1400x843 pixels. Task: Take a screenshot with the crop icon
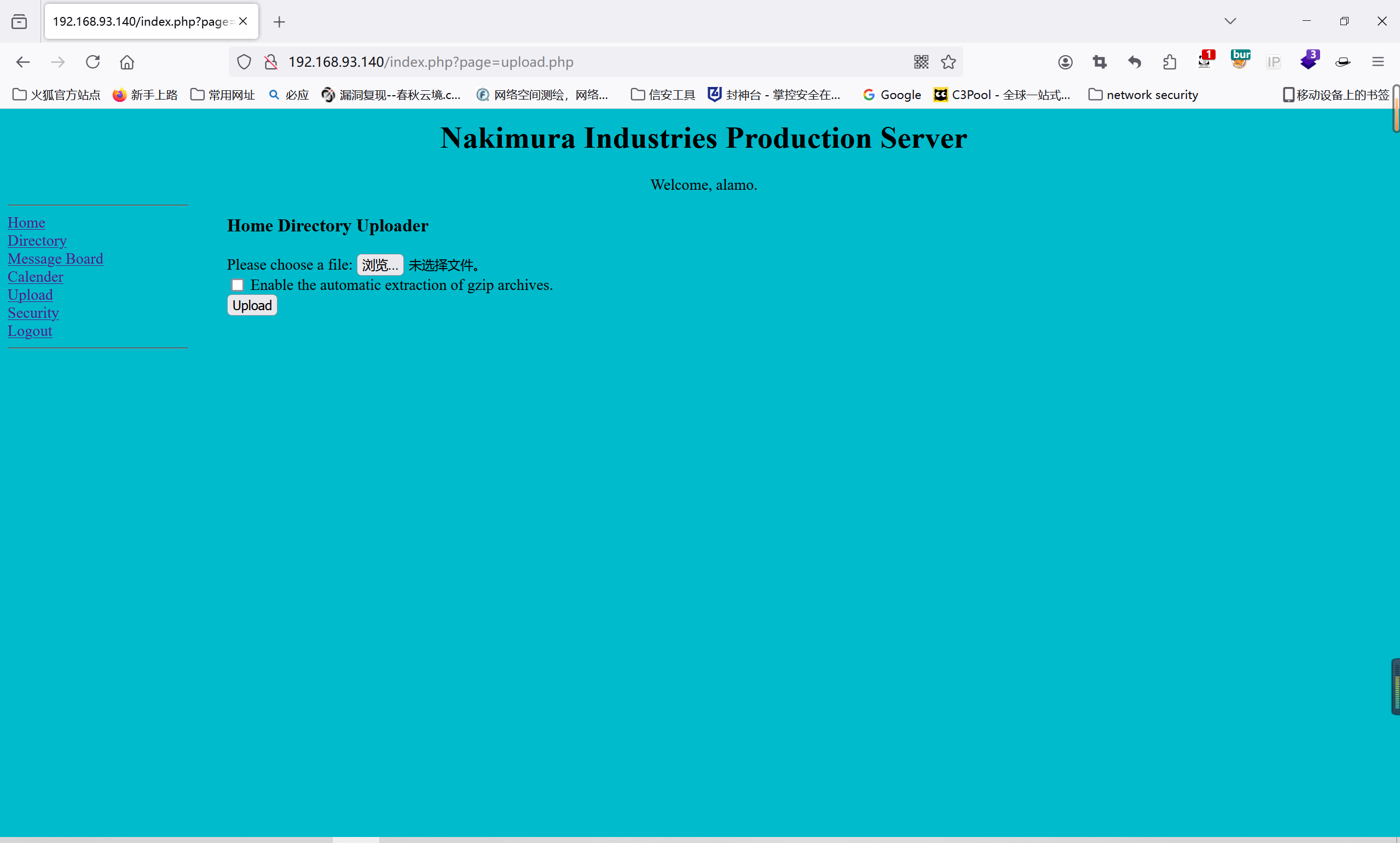(1100, 62)
